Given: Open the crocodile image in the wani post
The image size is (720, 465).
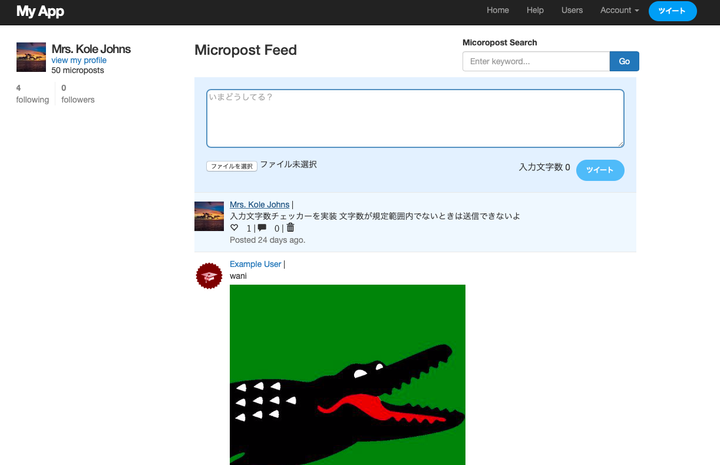Looking at the screenshot, I should point(348,375).
